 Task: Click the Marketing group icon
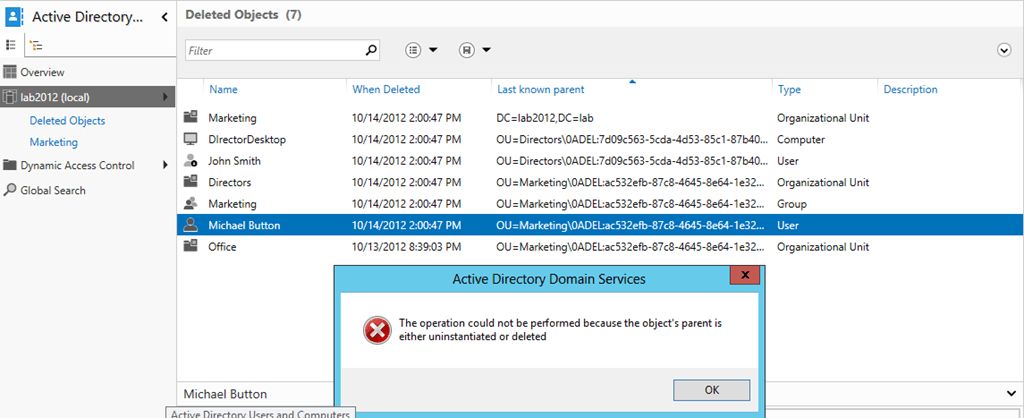point(190,204)
